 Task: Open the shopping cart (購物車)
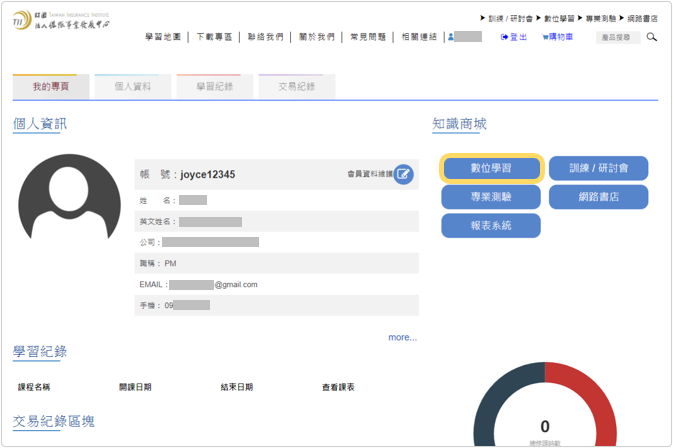(558, 37)
